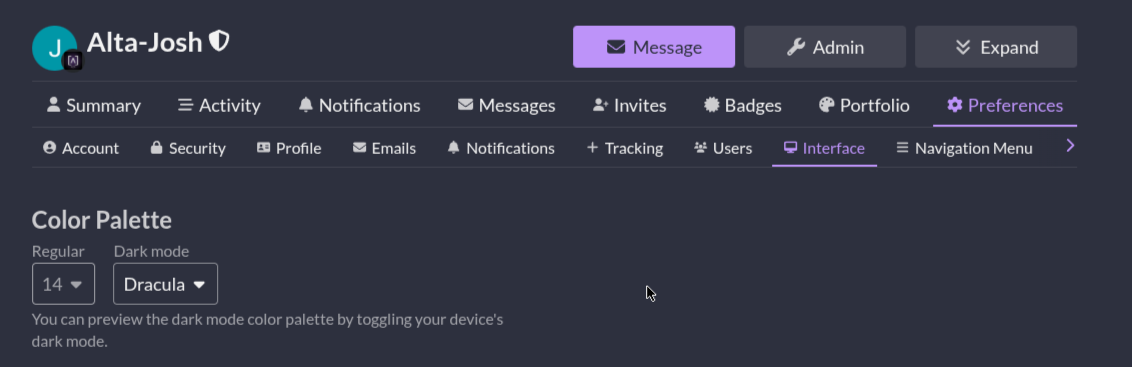Viewport: 1132px width, 367px height.
Task: Open the Dark mode Dracula dropdown
Action: point(165,284)
